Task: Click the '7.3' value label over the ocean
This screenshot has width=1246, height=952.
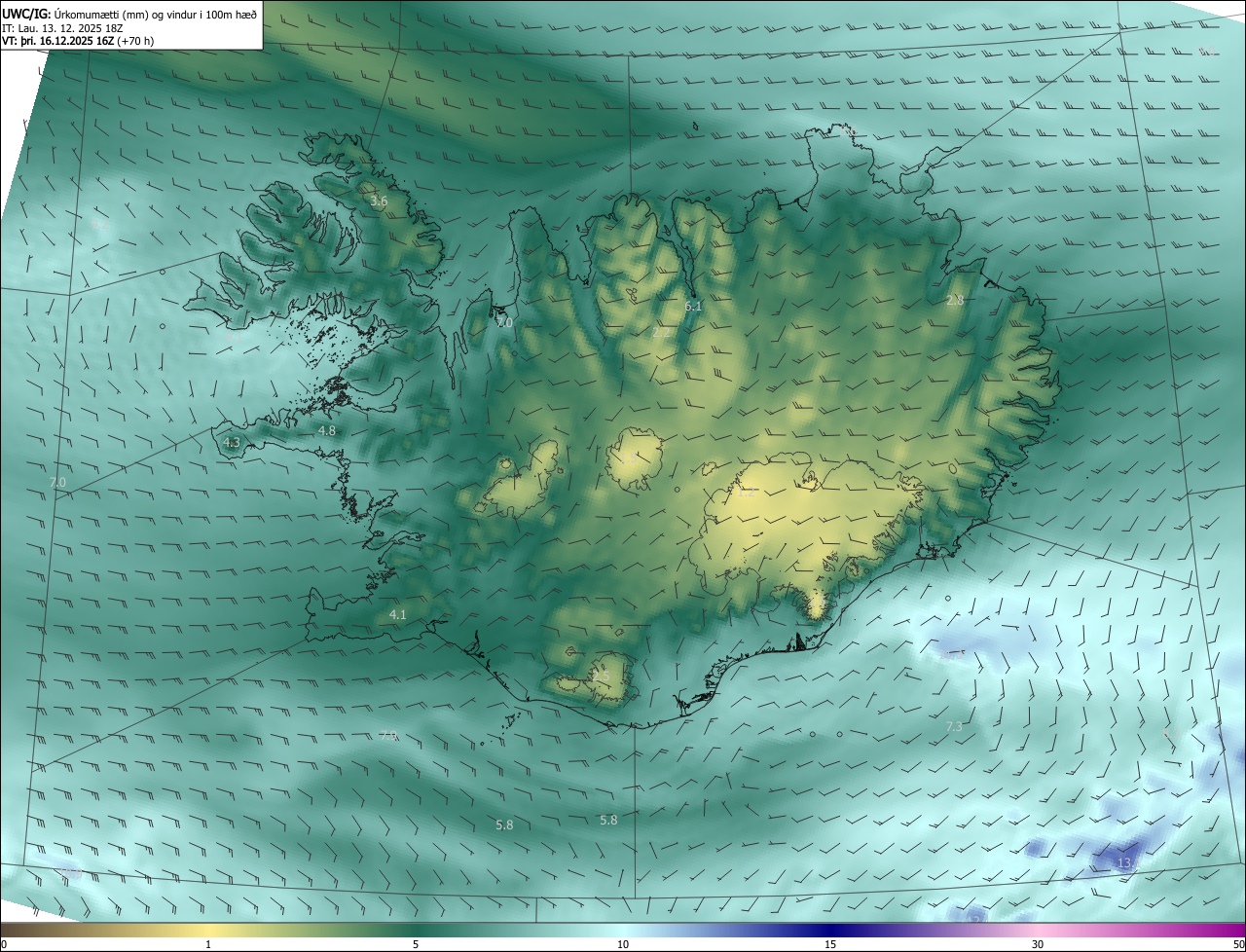Action: tap(954, 726)
